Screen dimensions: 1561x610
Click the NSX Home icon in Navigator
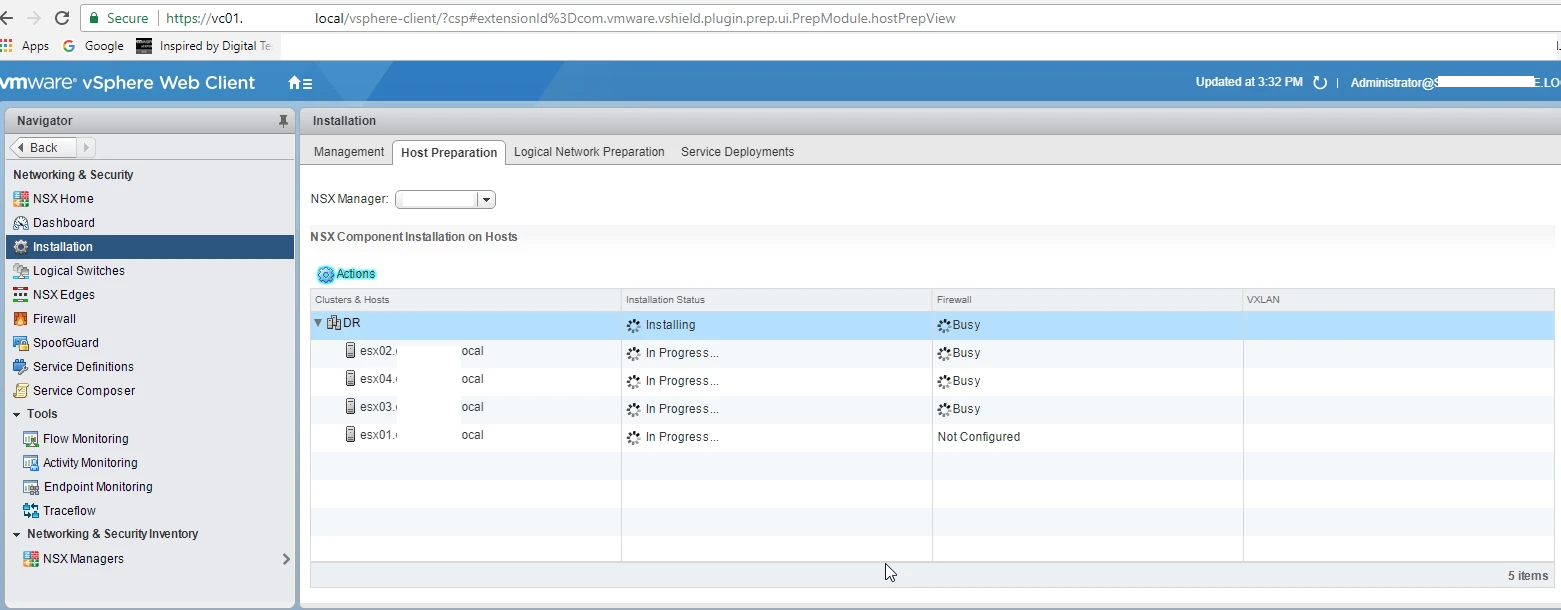pyautogui.click(x=21, y=199)
